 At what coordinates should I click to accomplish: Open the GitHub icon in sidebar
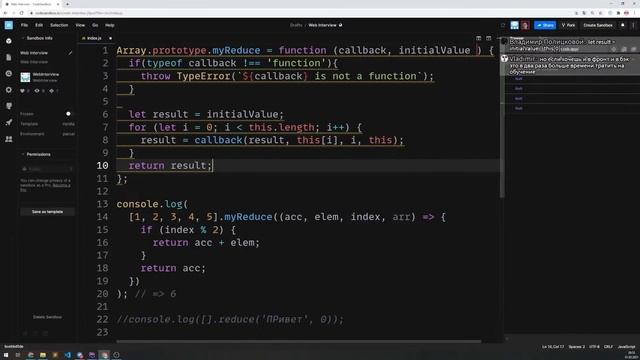coord(9,106)
